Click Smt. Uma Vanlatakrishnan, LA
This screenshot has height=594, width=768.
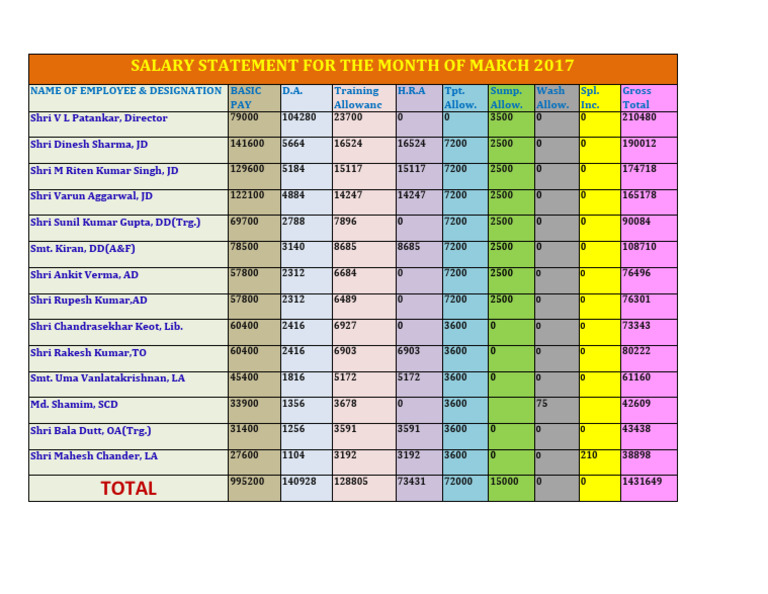108,378
